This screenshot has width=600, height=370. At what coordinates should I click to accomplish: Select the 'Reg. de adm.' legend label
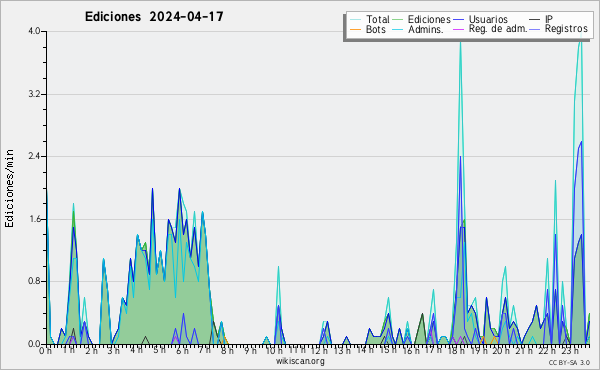click(x=498, y=29)
